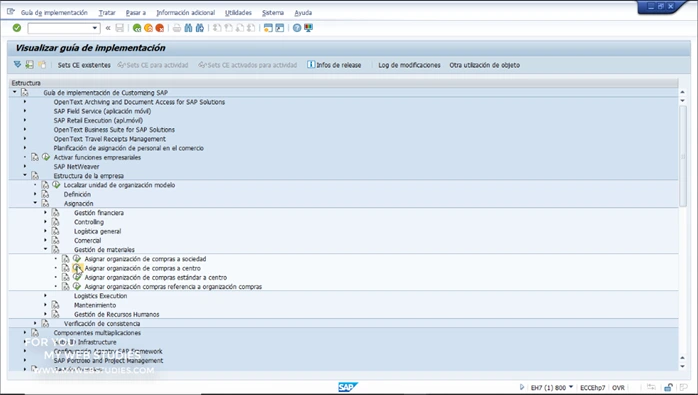Image resolution: width=698 pixels, height=395 pixels.
Task: Click the Find Next binoculars icon
Action: coord(200,28)
